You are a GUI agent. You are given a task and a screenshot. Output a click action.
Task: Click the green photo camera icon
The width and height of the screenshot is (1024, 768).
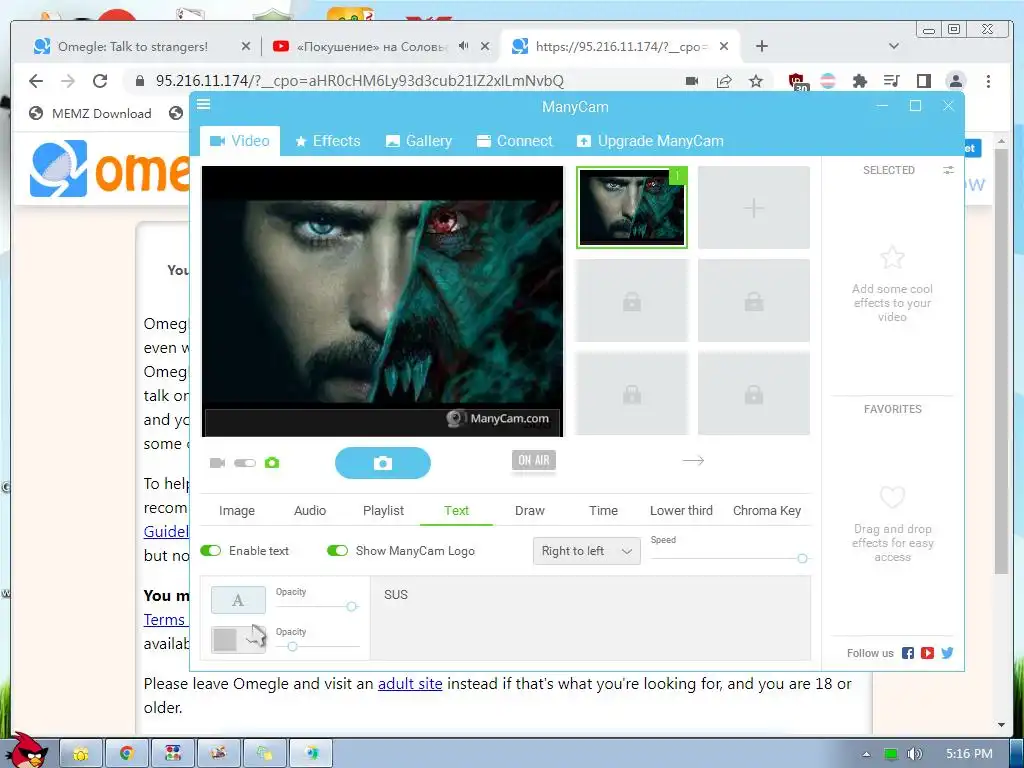click(x=272, y=463)
